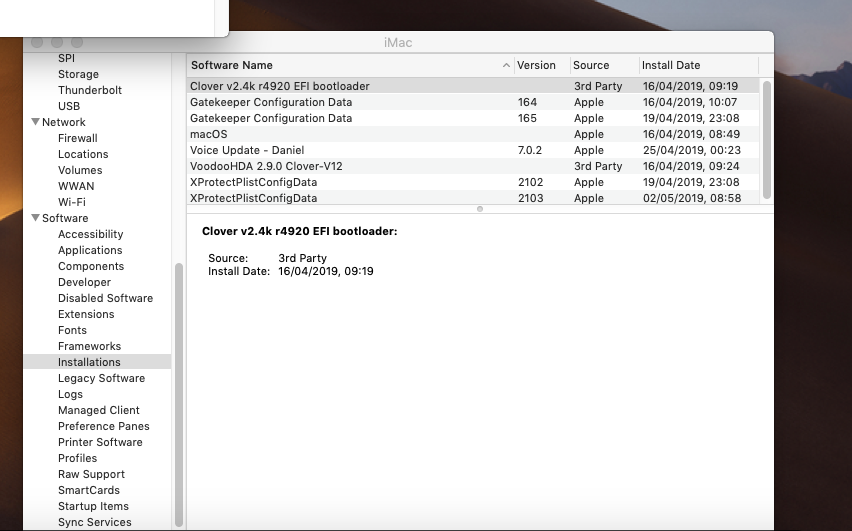Open Startup Items in sidebar
The image size is (852, 531).
click(x=93, y=506)
